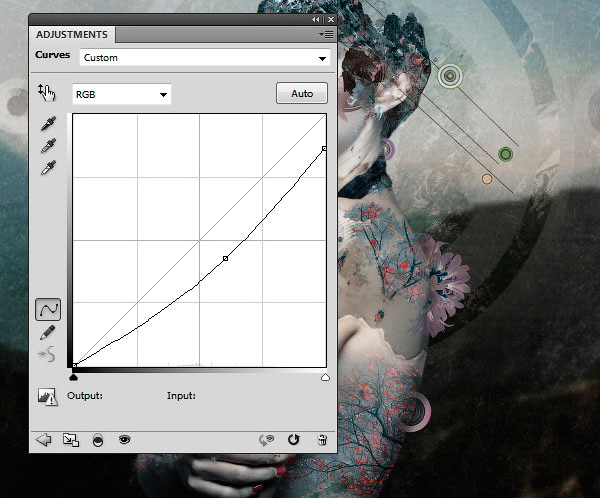Pick the gray point eyedropper
600x498 pixels.
tap(48, 145)
